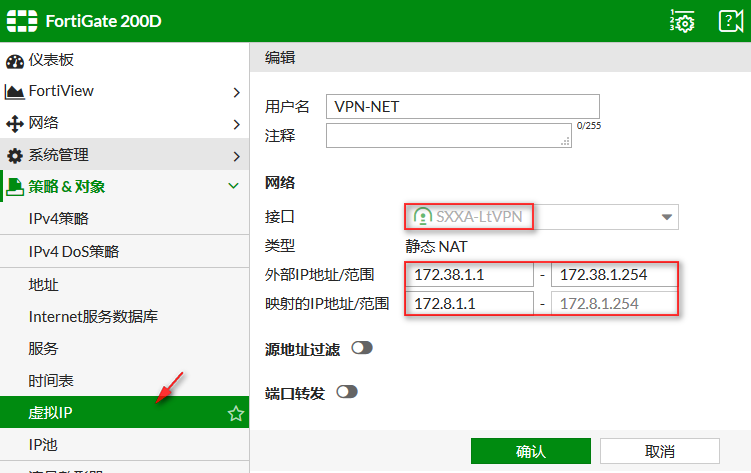Viewport: 751px width, 473px height.
Task: Click the mapped IP end field 172.8.1.254
Action: [614, 304]
